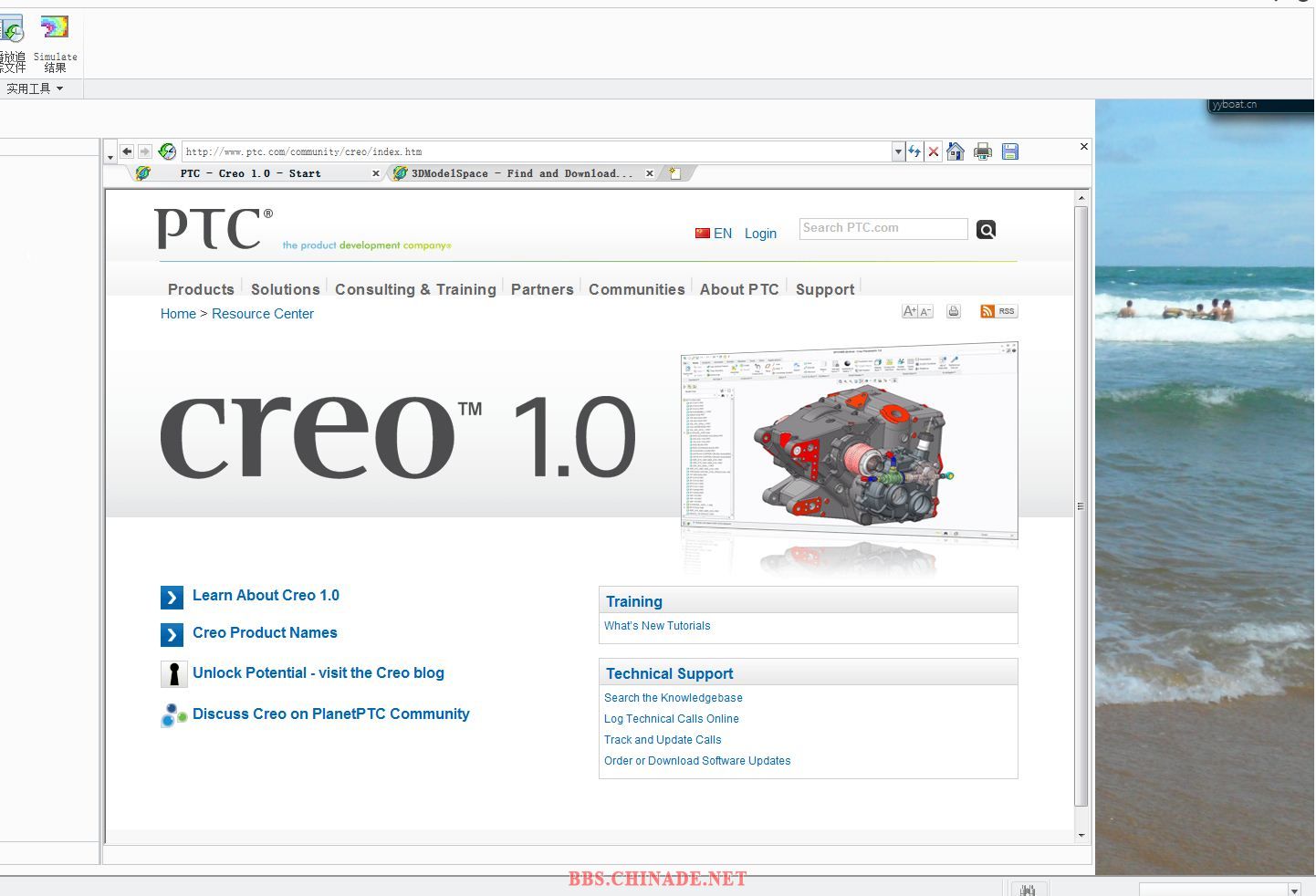
Task: Click the blue arrows refresh icon
Action: point(914,151)
